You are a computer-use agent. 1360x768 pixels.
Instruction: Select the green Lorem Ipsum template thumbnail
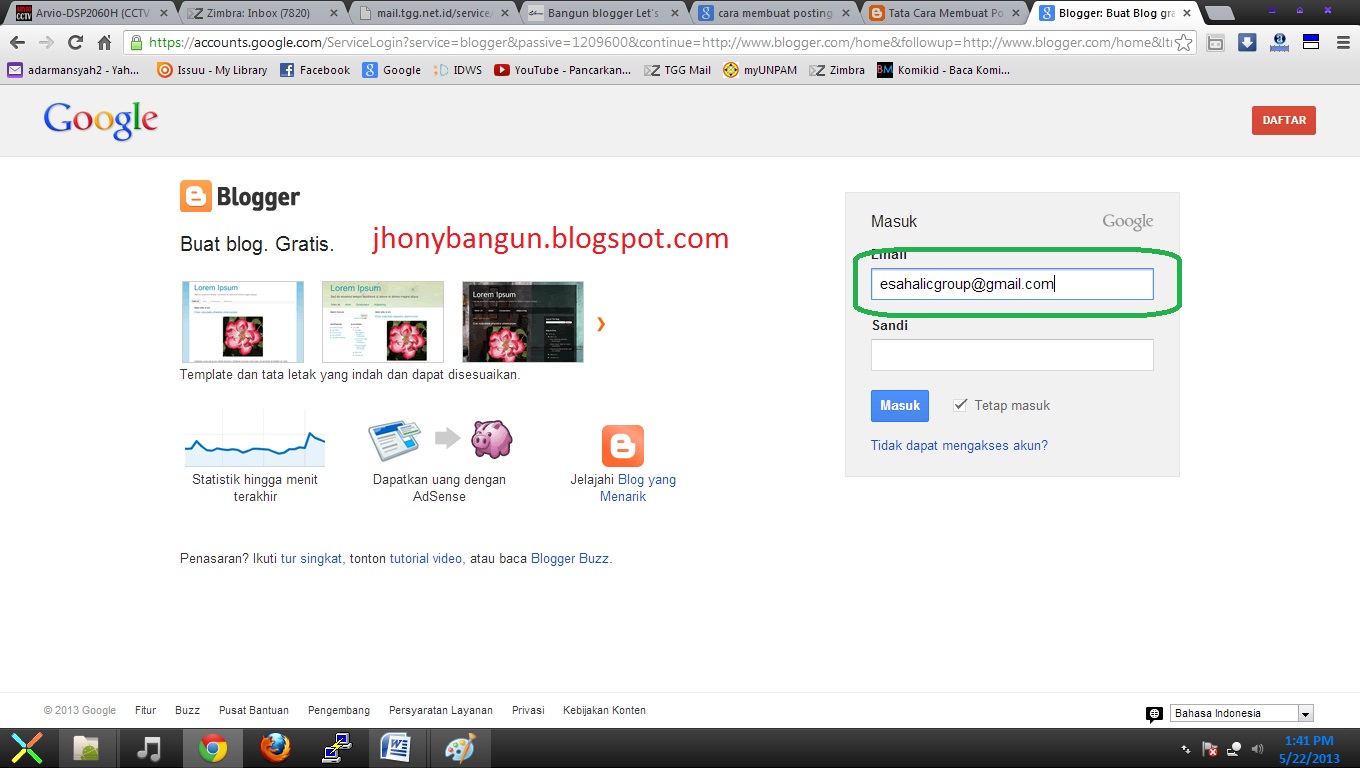383,322
